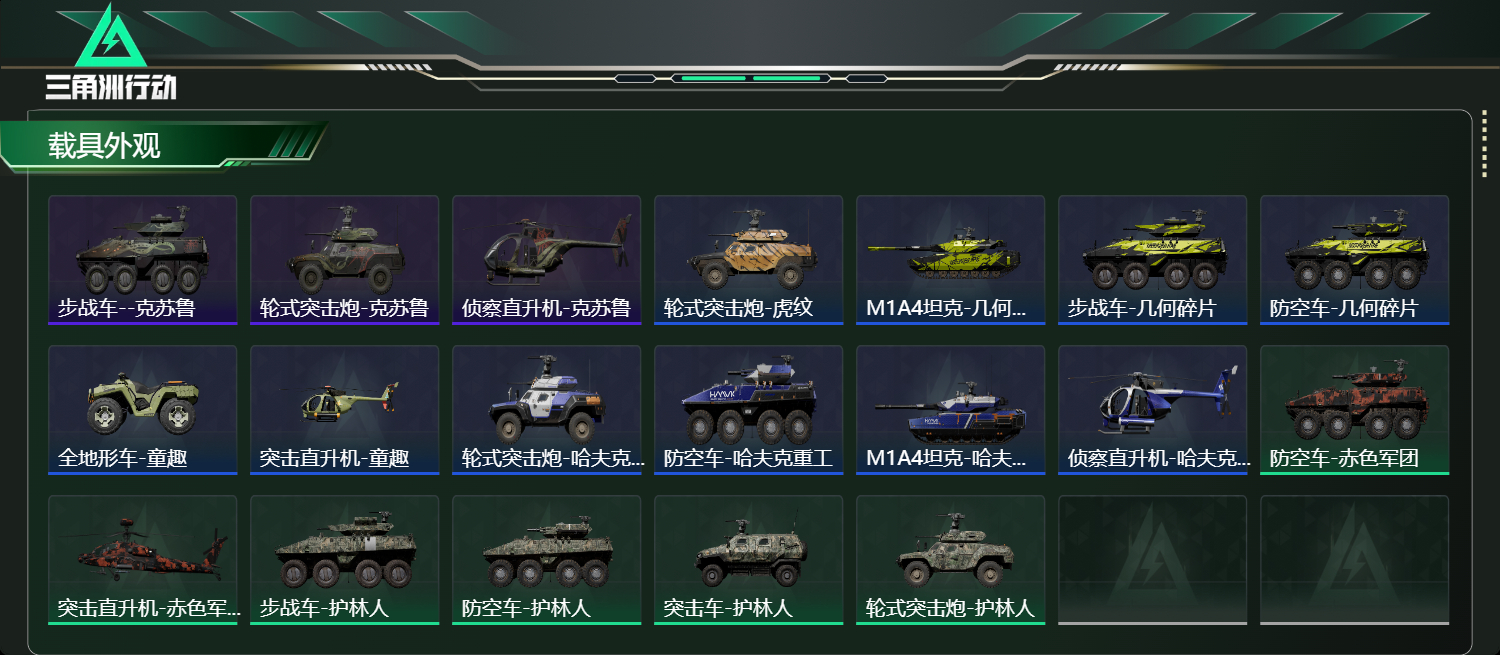Open the 步战车-几何碎片 skin

(x=1152, y=260)
